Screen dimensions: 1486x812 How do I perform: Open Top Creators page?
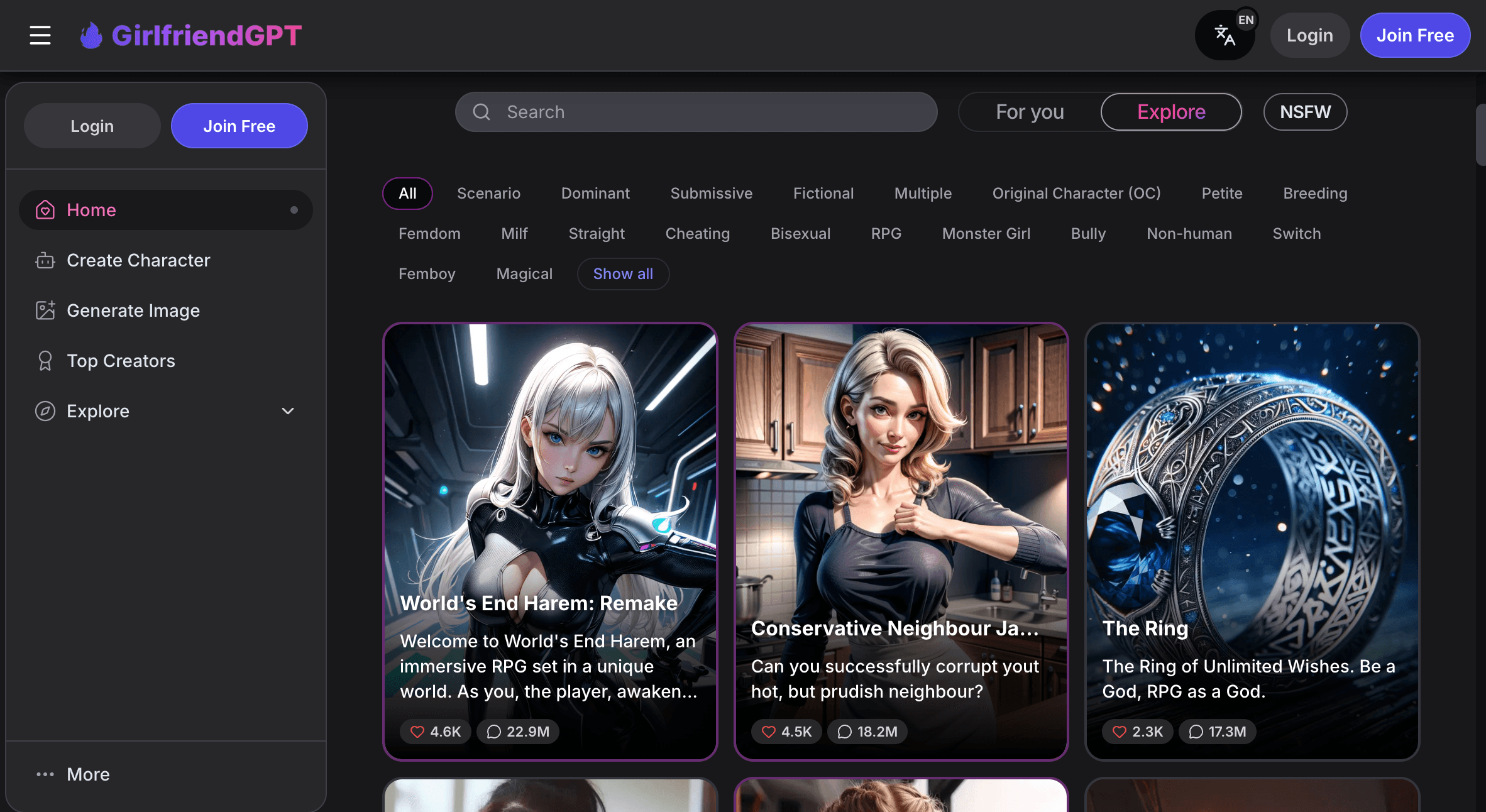click(x=166, y=361)
